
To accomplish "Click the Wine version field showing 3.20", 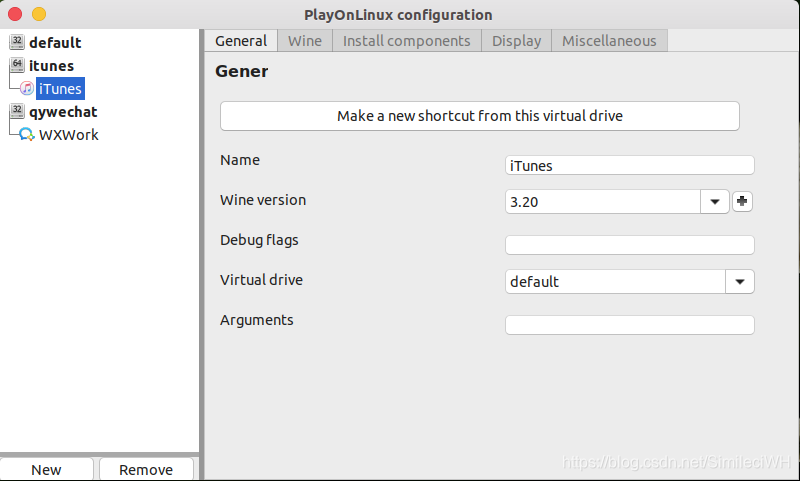I will (x=603, y=201).
